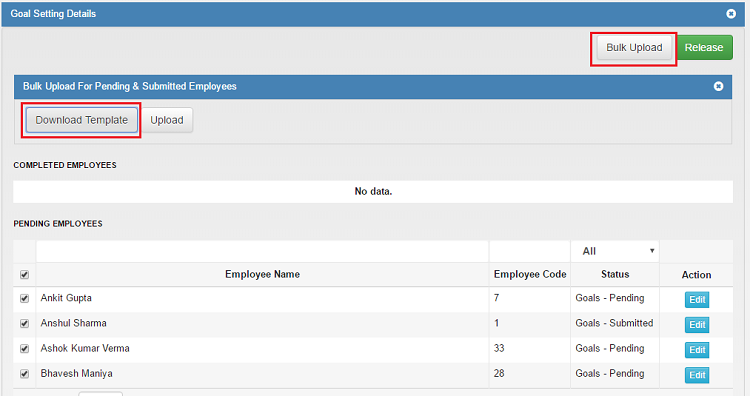Select the Ankit Gupta name cell
Image resolution: width=750 pixels, height=396 pixels.
[262, 298]
